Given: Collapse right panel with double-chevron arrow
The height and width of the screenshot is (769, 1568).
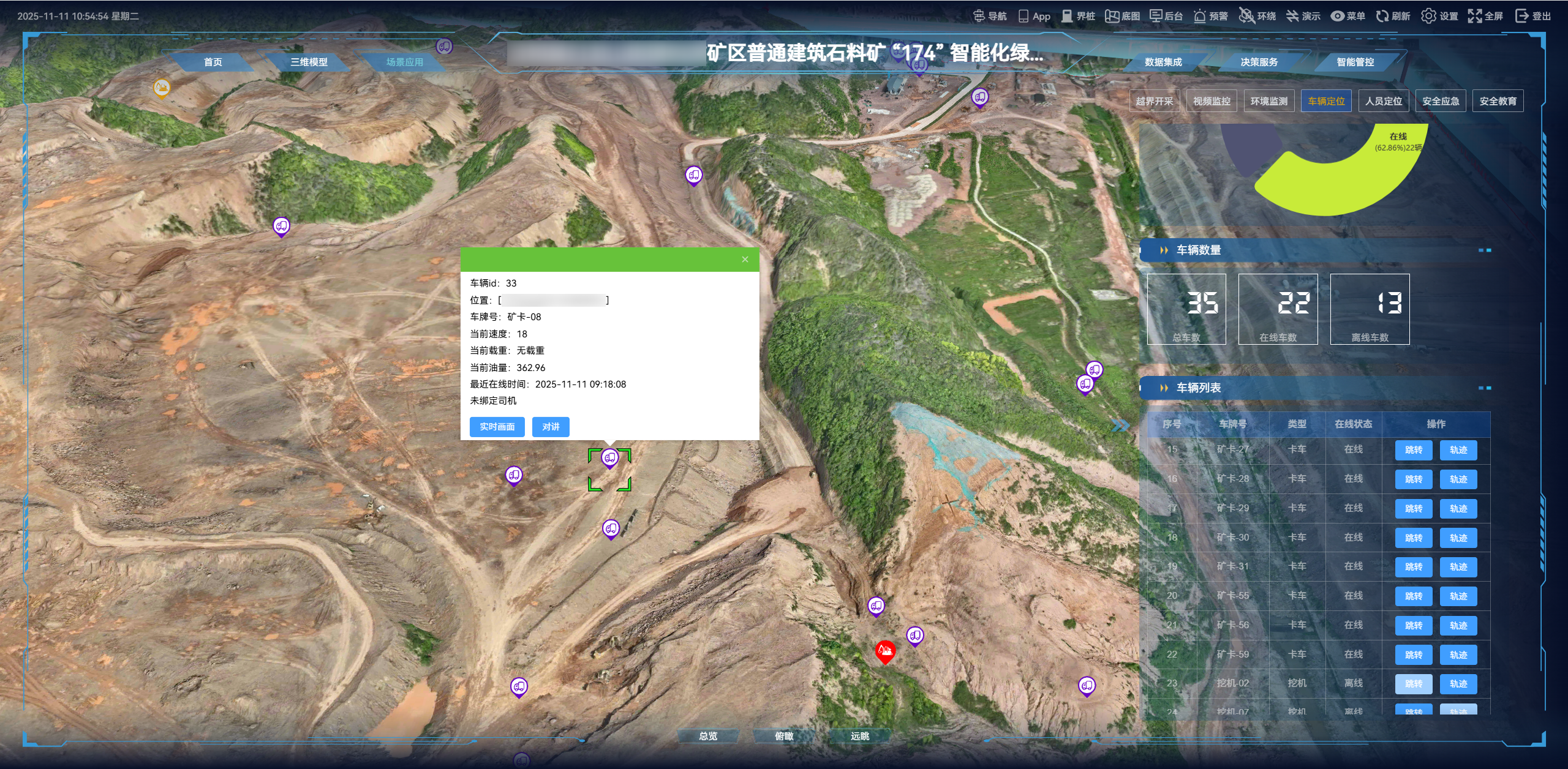Looking at the screenshot, I should (x=1120, y=426).
